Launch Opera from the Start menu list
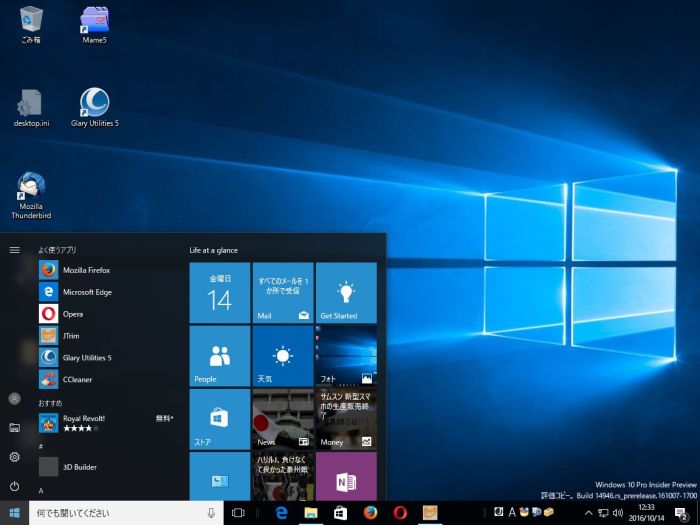The image size is (700, 525). click(x=72, y=314)
